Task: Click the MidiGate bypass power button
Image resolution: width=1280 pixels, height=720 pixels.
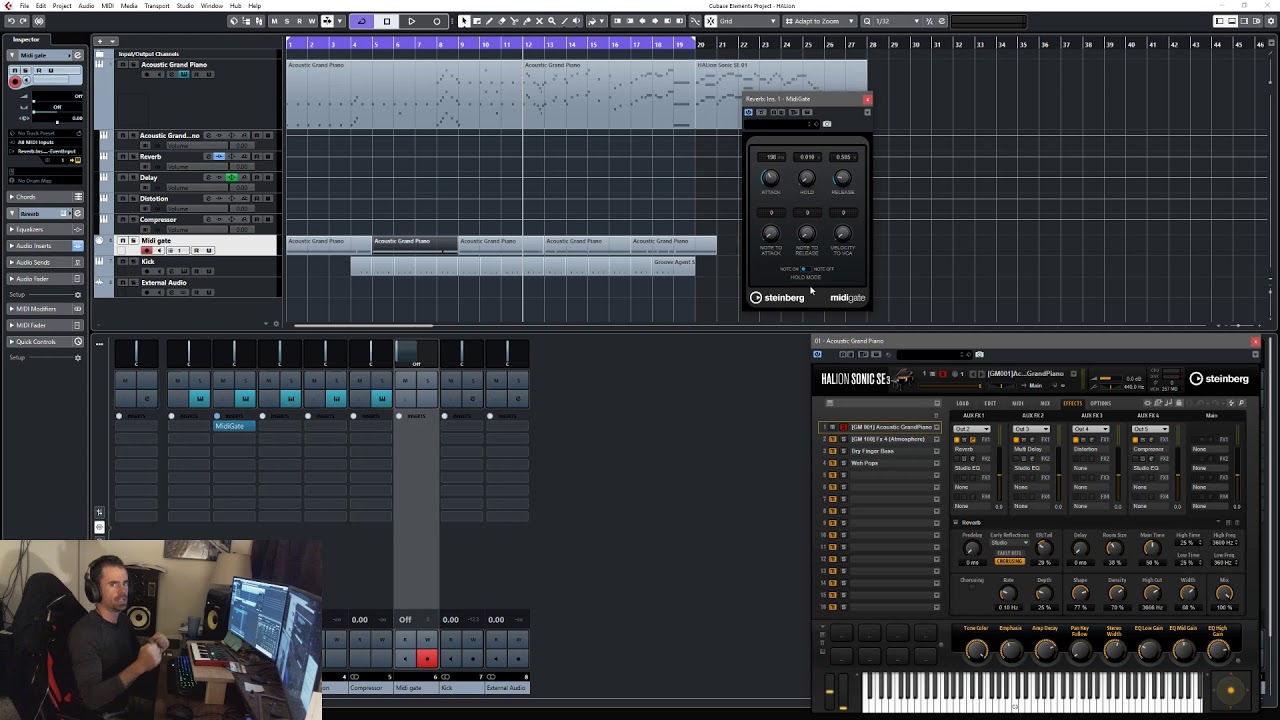Action: tap(748, 112)
